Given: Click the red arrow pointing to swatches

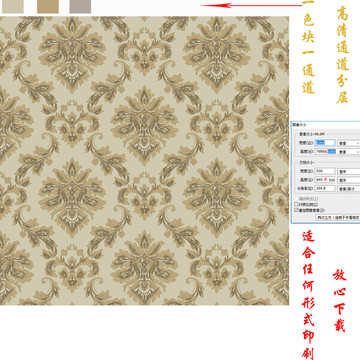Looking at the screenshot, I should point(251,5).
